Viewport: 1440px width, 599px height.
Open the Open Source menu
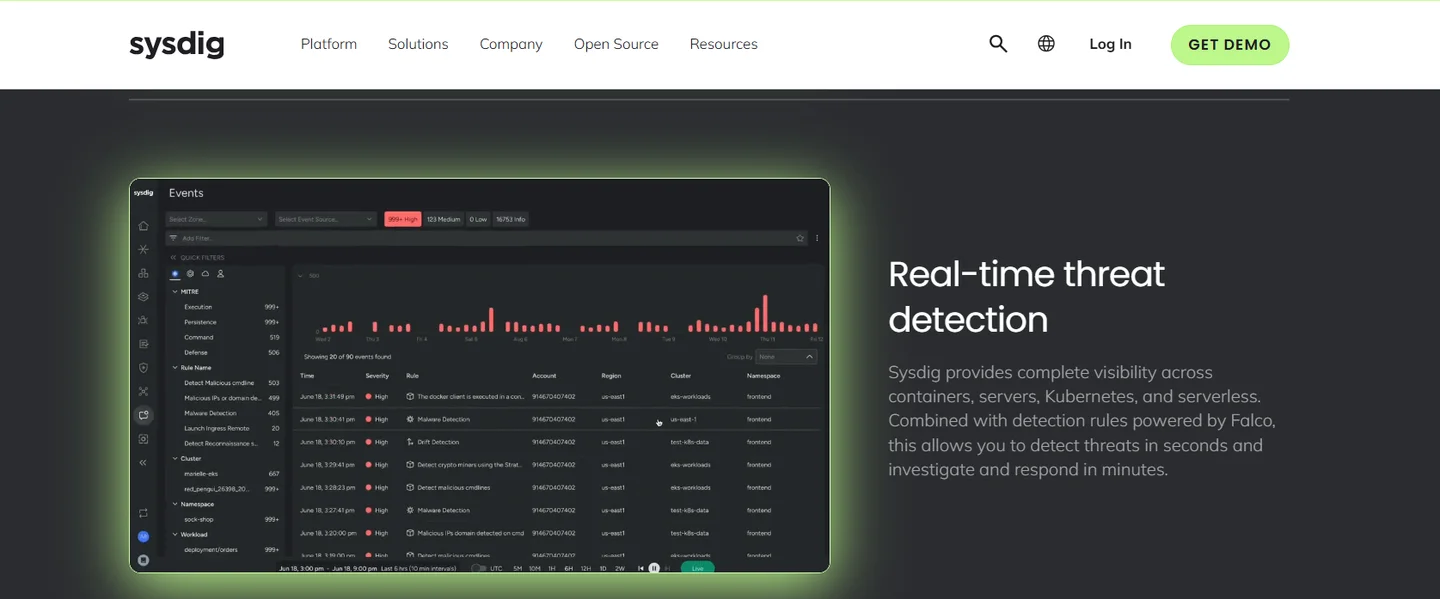(616, 44)
